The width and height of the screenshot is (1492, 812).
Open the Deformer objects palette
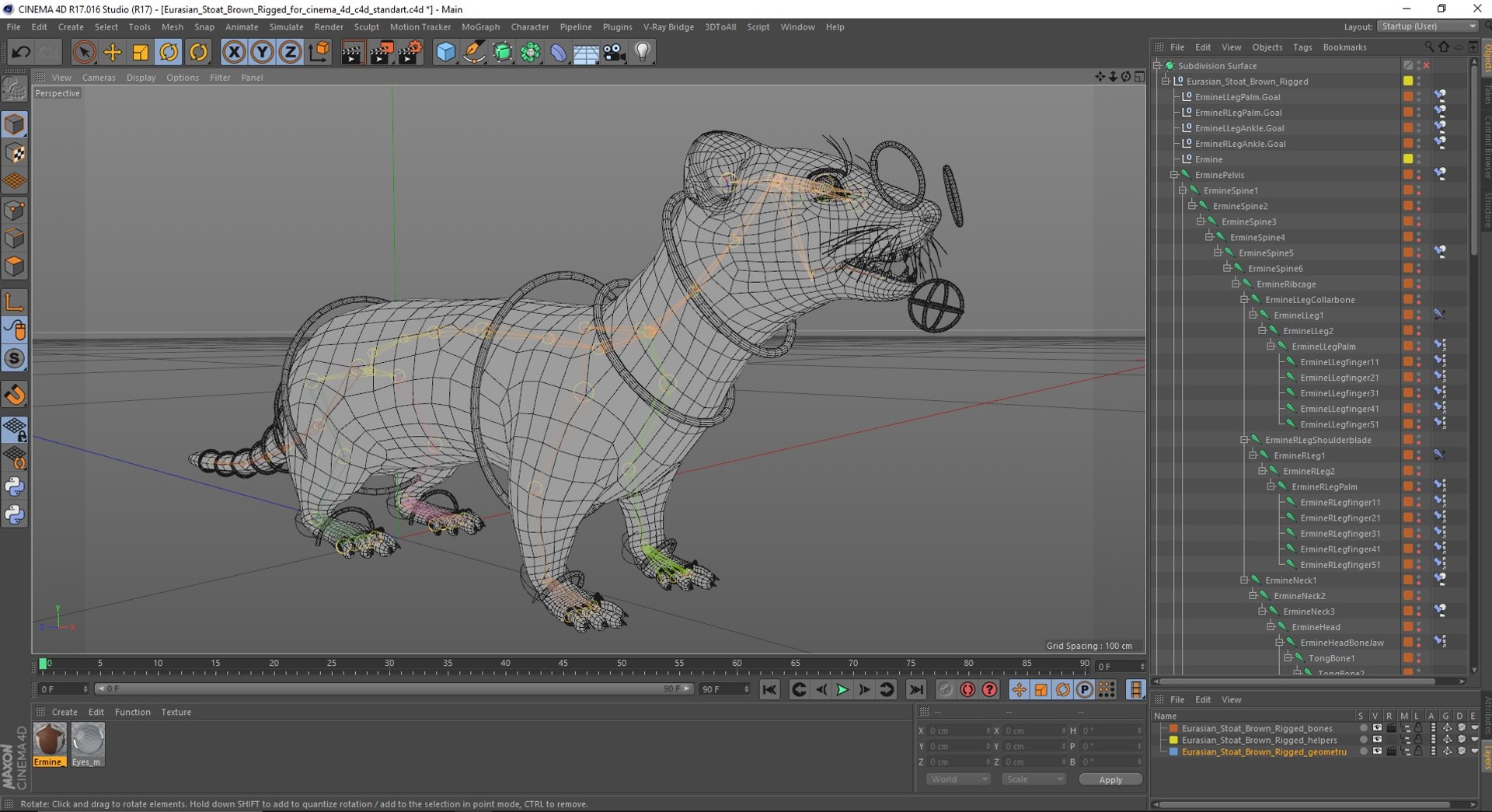559,52
